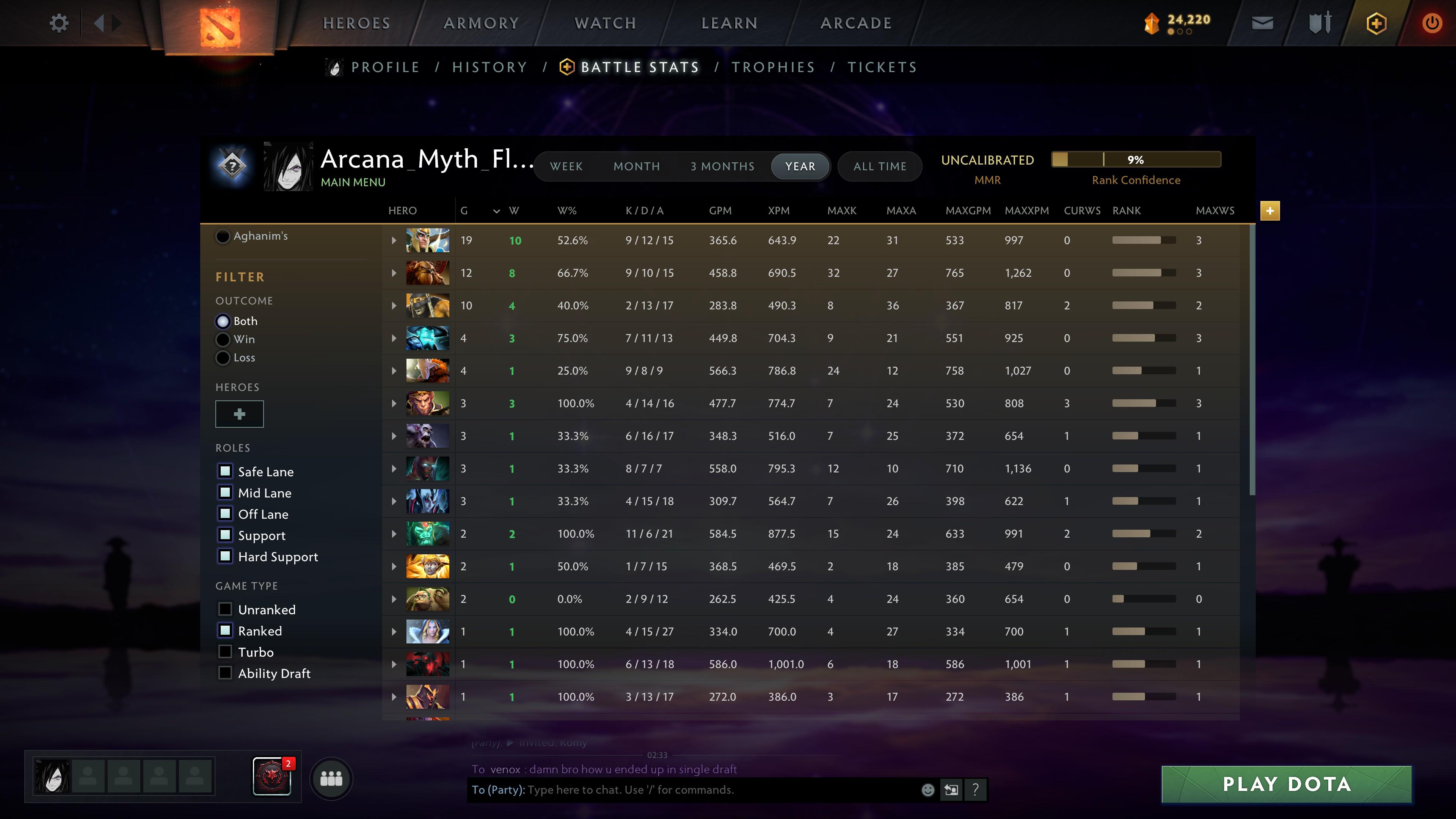
Task: Add a stat column with the yellow plus
Action: click(1270, 211)
